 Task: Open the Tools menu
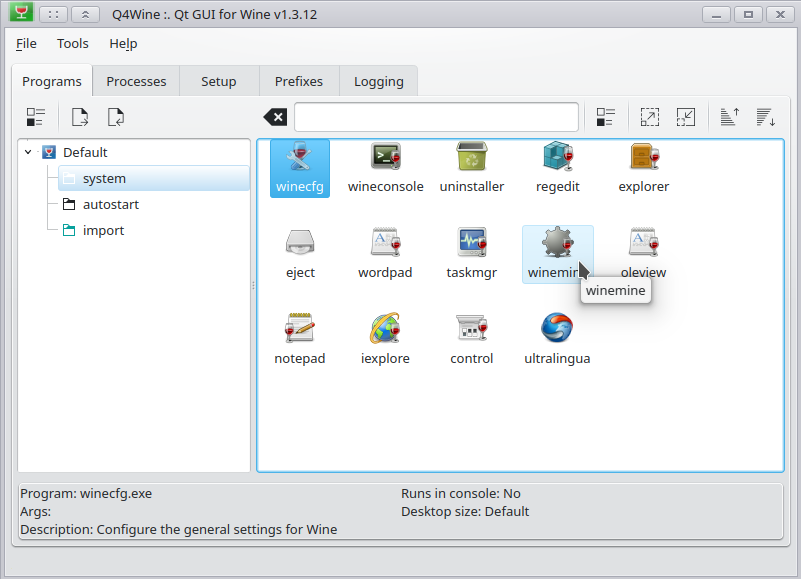[x=72, y=44]
